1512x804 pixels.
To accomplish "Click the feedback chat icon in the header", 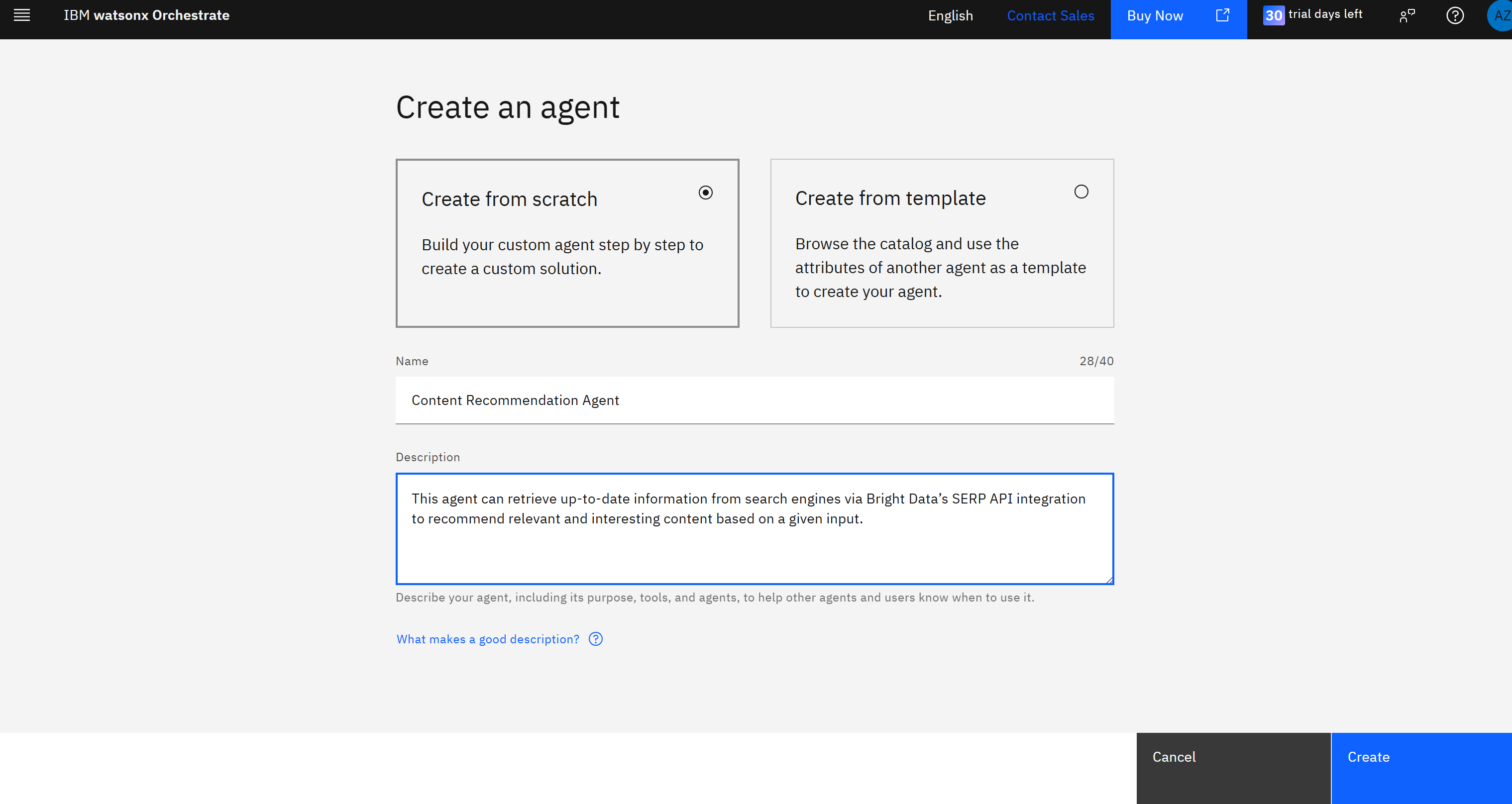I will pos(1407,15).
